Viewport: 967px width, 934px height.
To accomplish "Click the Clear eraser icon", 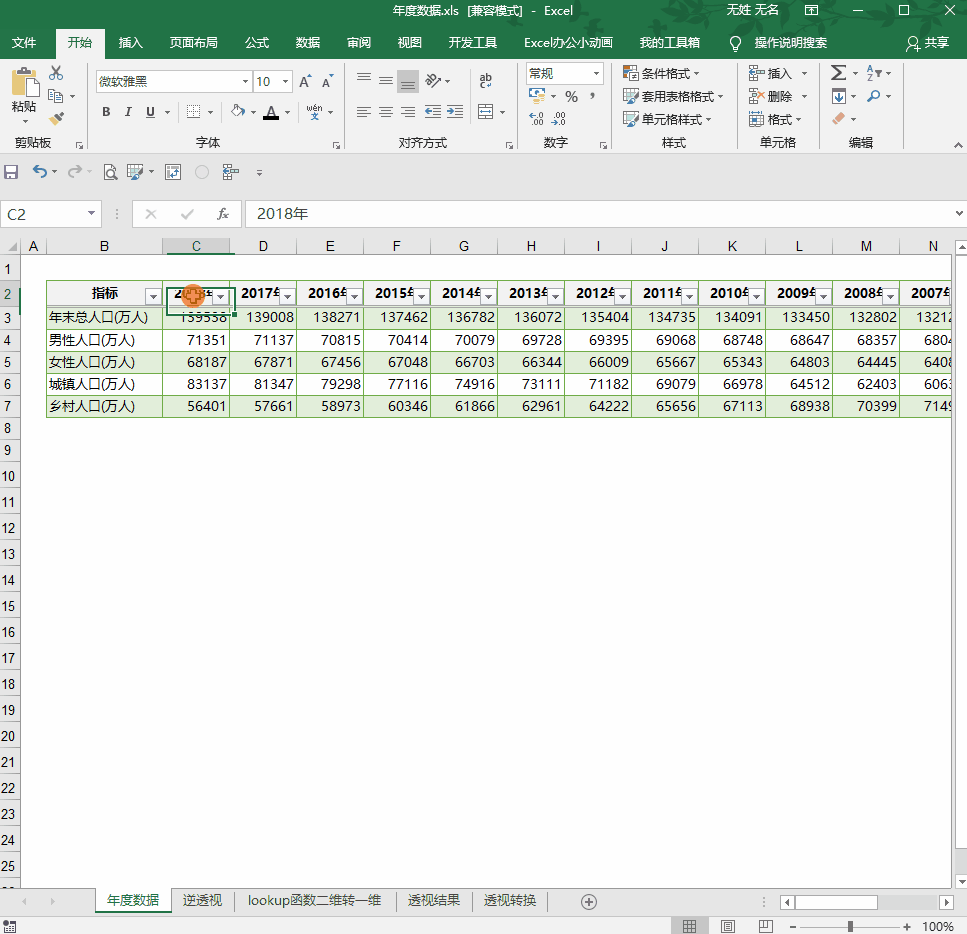I will [839, 118].
